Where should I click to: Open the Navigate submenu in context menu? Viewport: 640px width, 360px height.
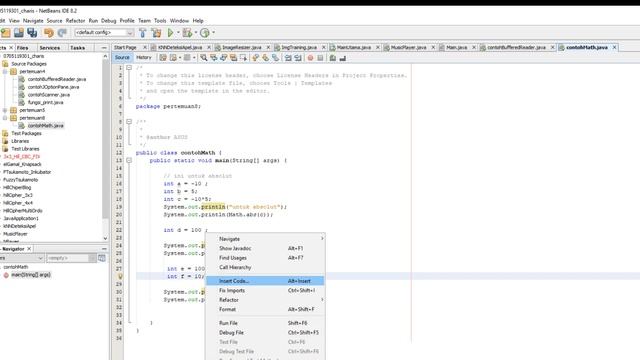click(x=265, y=239)
